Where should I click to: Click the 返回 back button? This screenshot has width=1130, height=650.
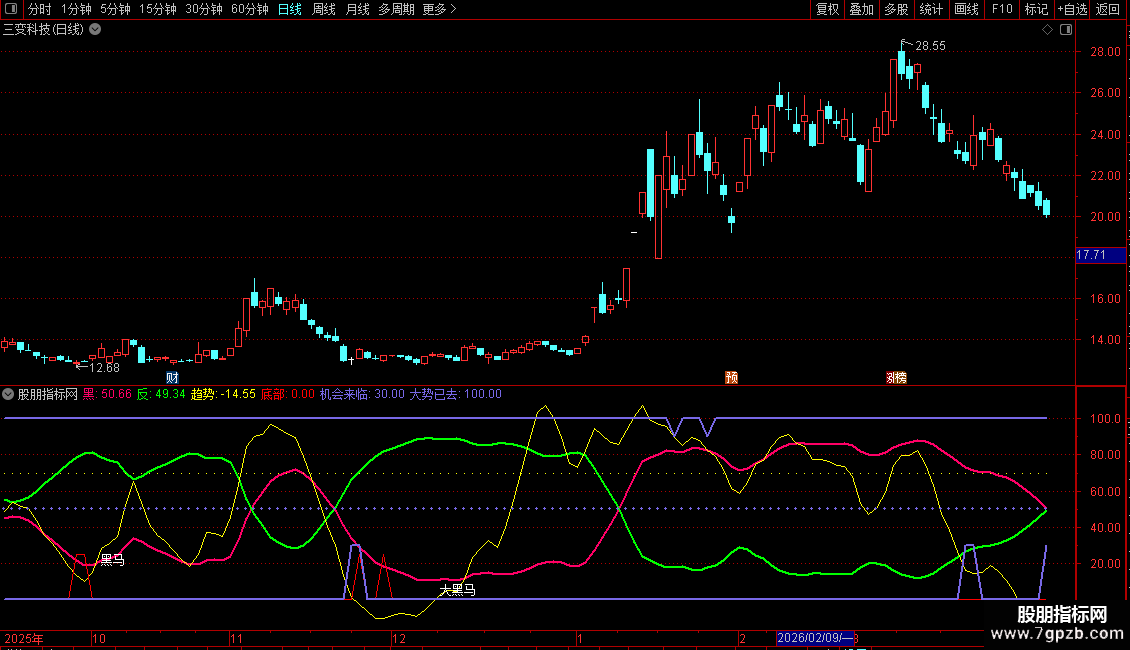pyautogui.click(x=1108, y=9)
